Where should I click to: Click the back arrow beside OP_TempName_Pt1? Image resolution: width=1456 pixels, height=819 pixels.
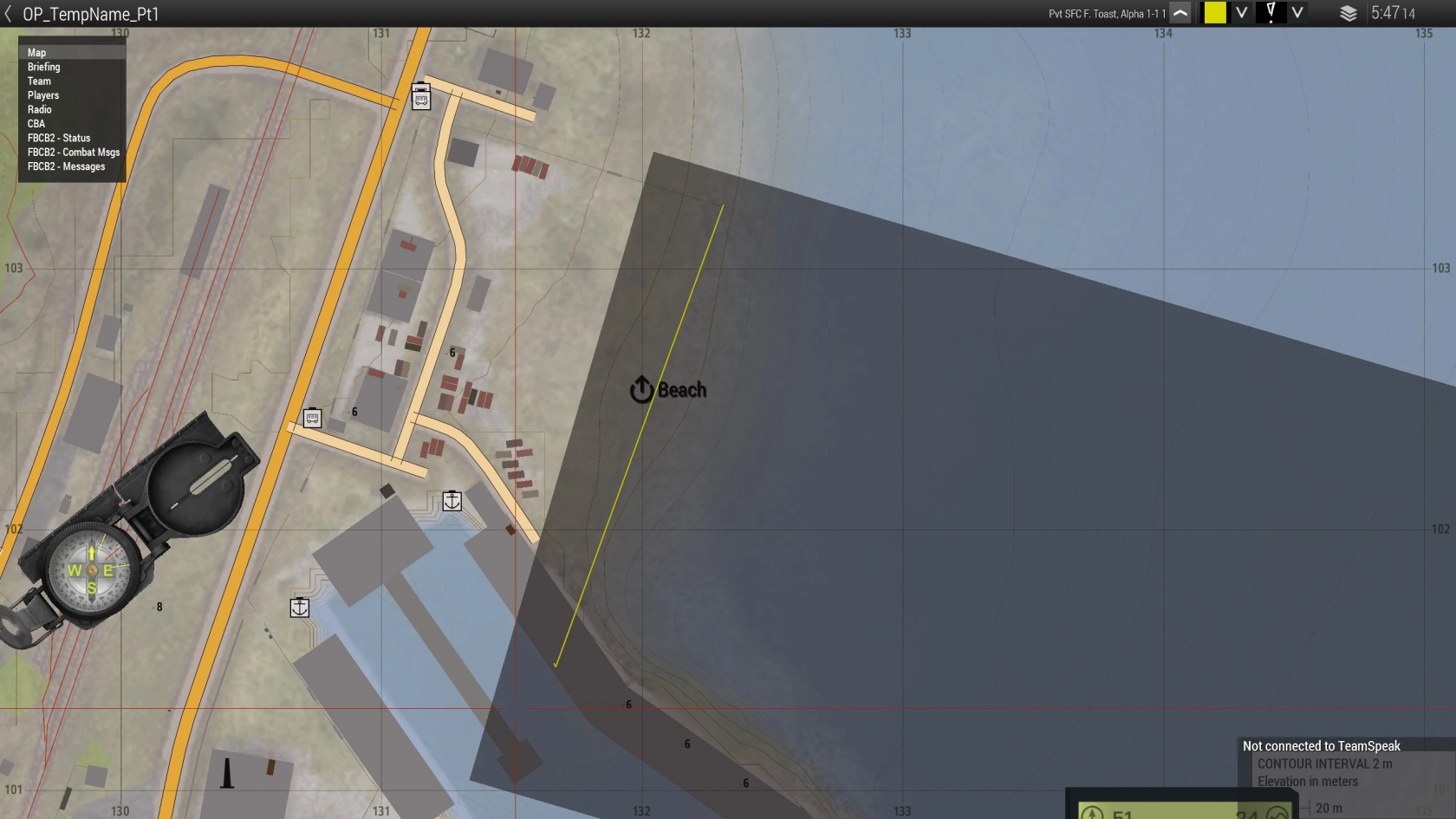click(x=9, y=14)
